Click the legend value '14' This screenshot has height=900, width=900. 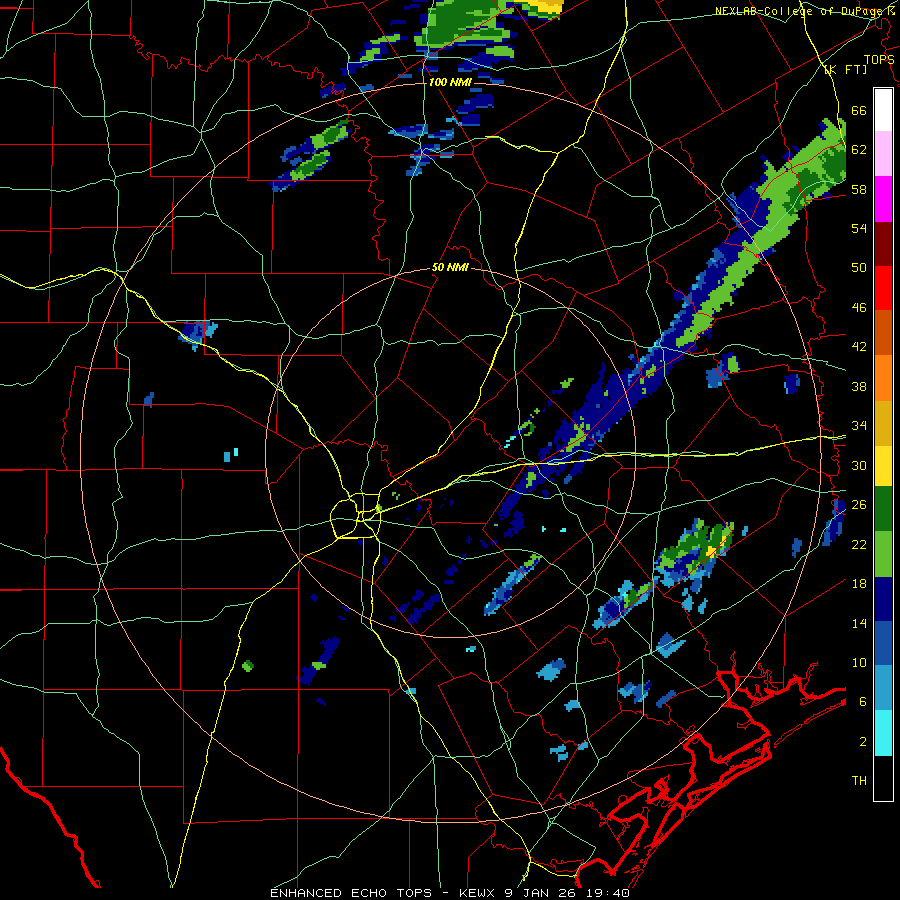tap(859, 623)
